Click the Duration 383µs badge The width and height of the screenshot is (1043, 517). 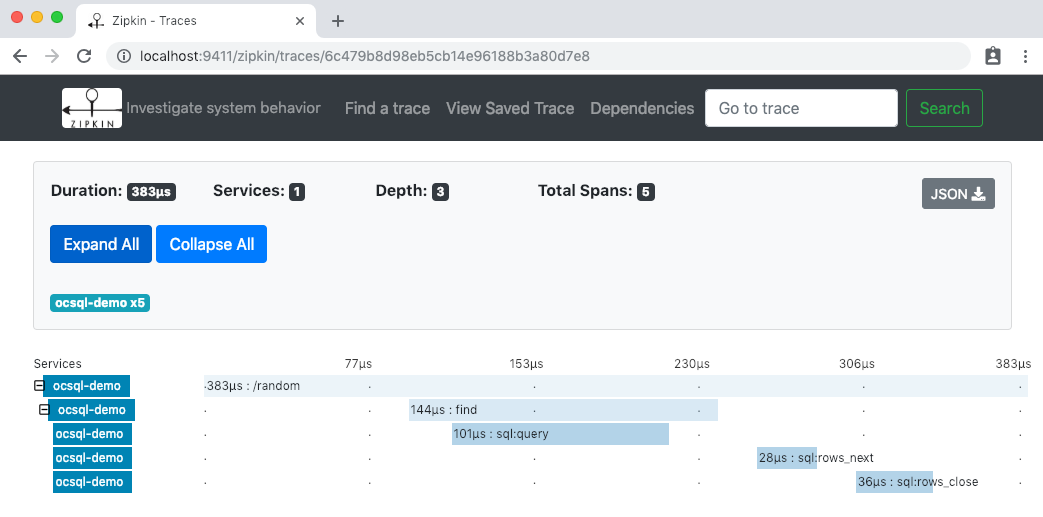point(152,192)
